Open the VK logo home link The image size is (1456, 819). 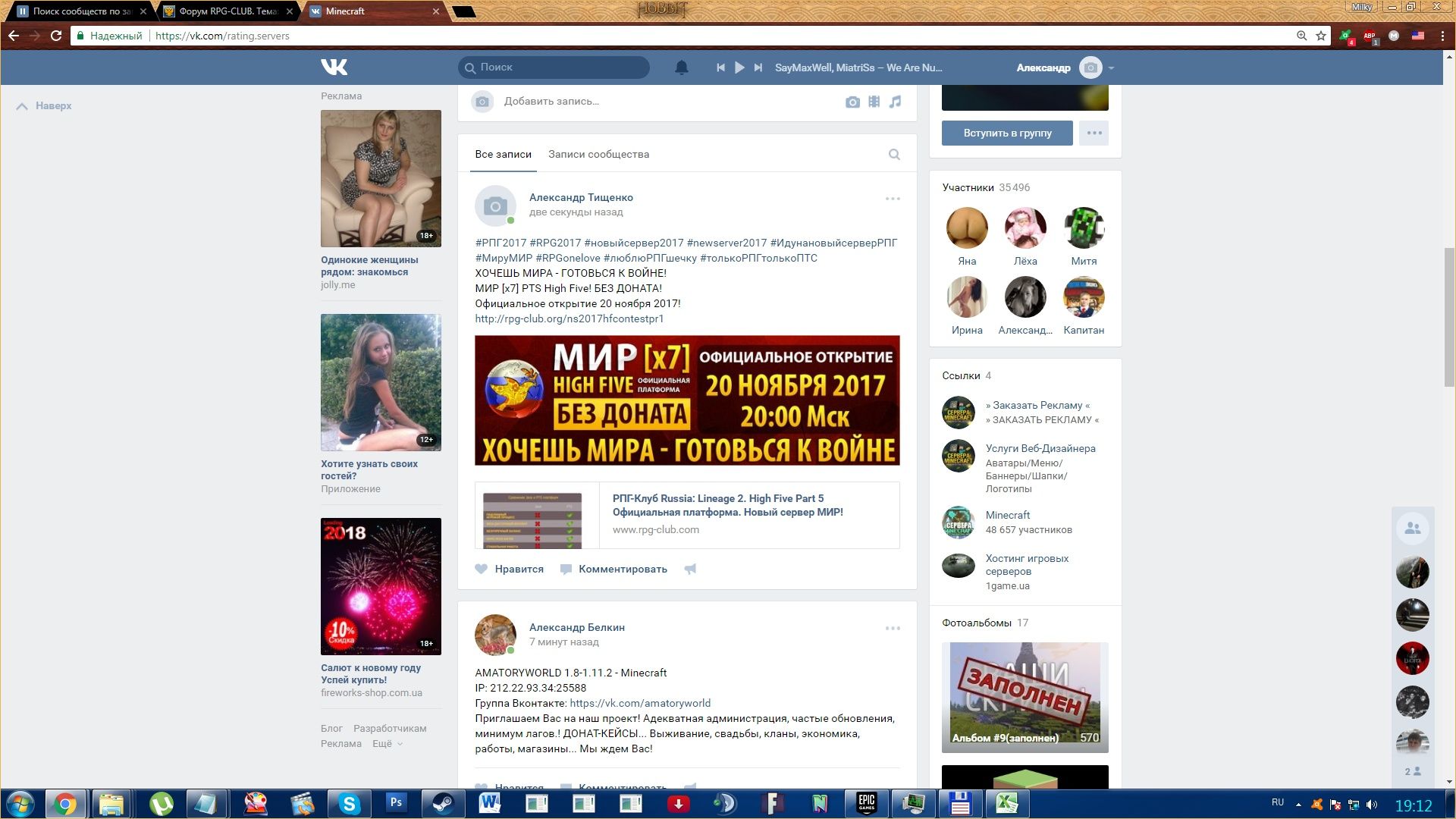[334, 67]
